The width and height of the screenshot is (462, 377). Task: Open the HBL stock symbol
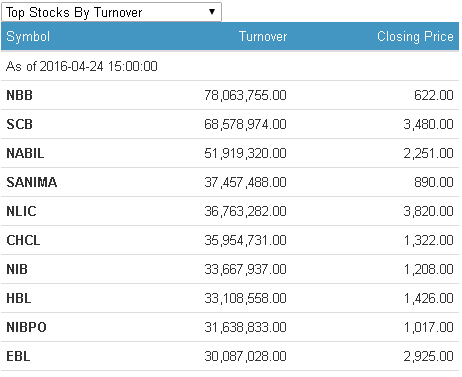19,298
